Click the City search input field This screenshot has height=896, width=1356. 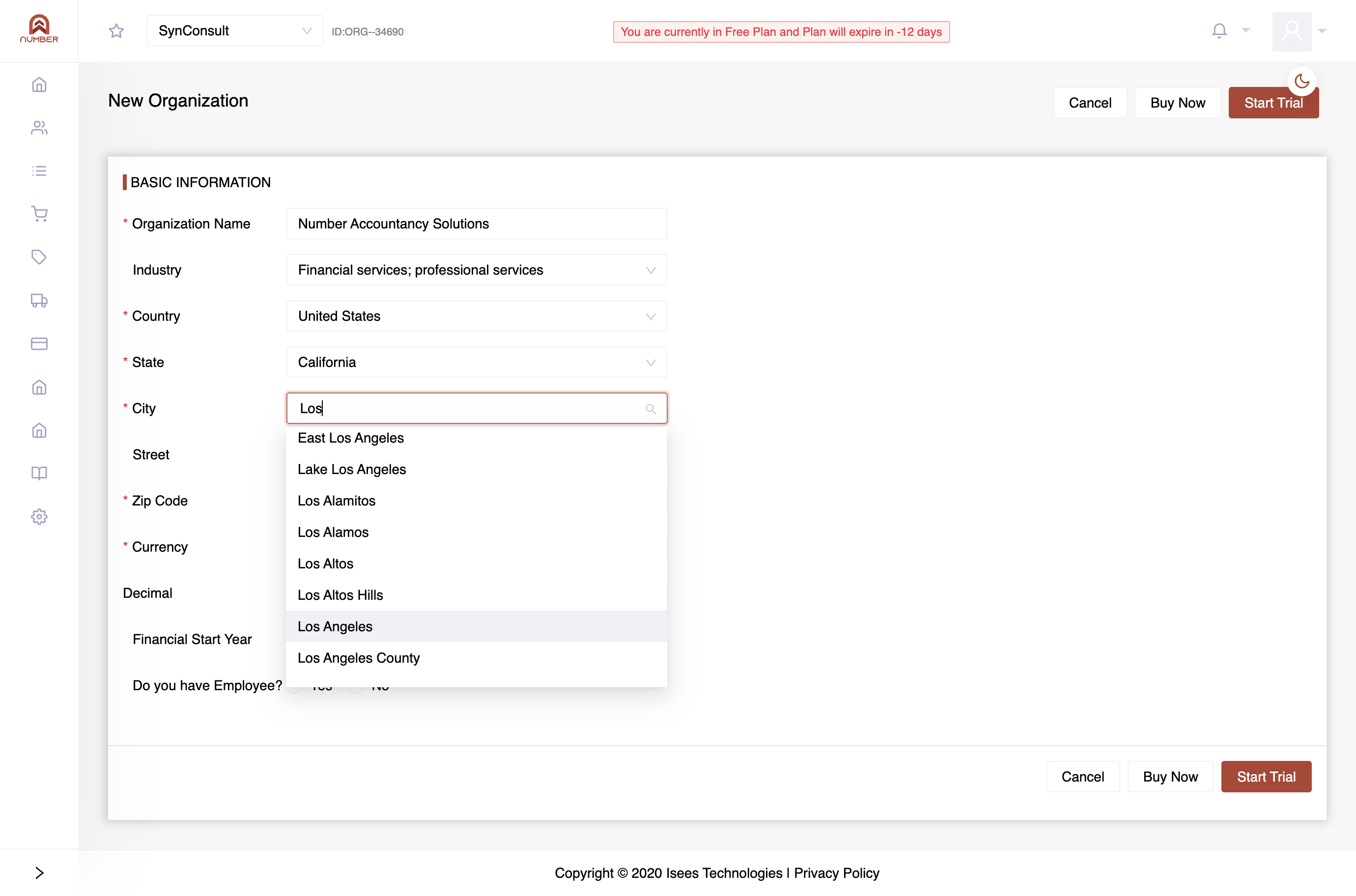[477, 408]
